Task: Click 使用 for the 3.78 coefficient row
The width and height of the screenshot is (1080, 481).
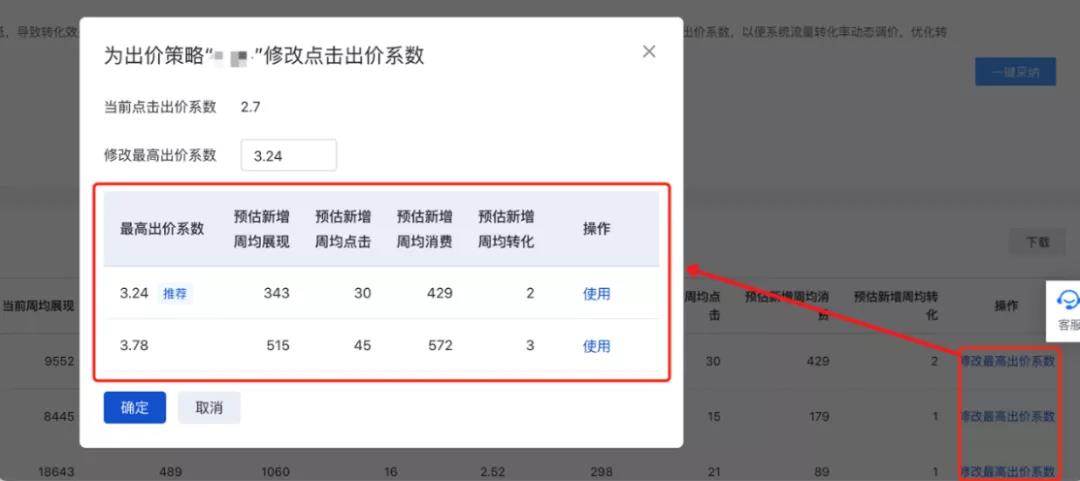Action: (x=596, y=345)
